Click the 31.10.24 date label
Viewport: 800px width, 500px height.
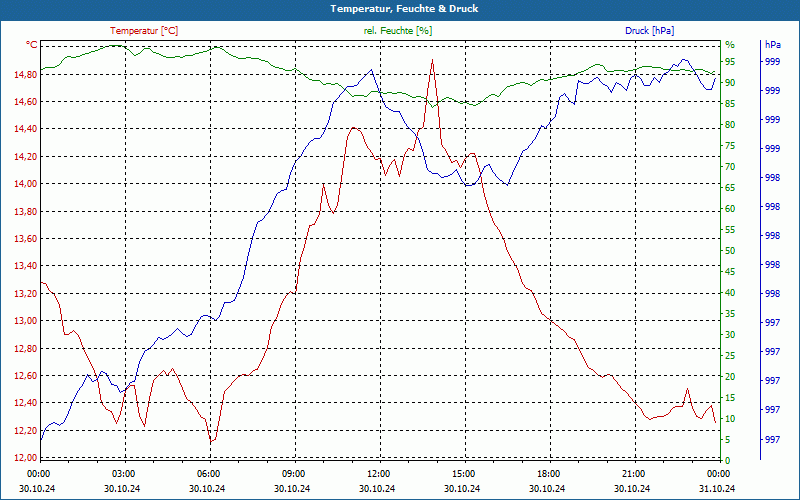tap(717, 488)
